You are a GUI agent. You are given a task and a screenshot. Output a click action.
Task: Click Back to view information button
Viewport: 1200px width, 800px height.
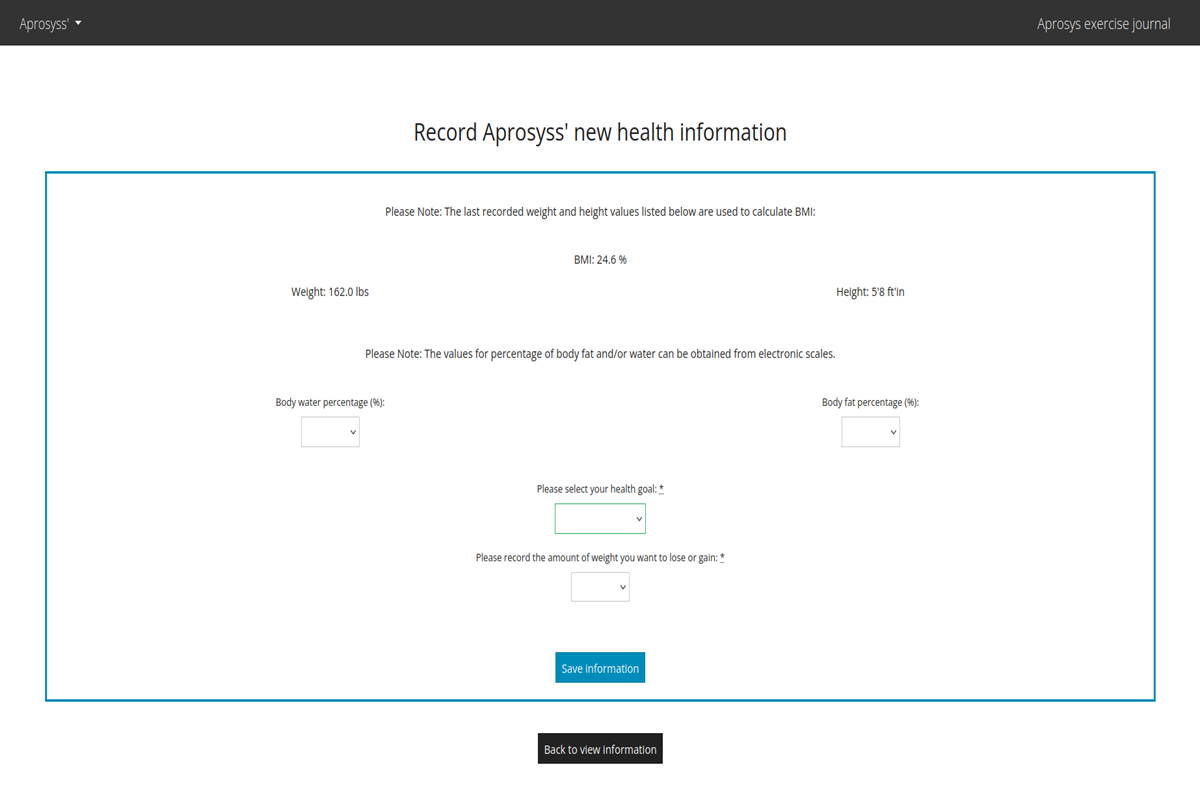click(x=600, y=749)
